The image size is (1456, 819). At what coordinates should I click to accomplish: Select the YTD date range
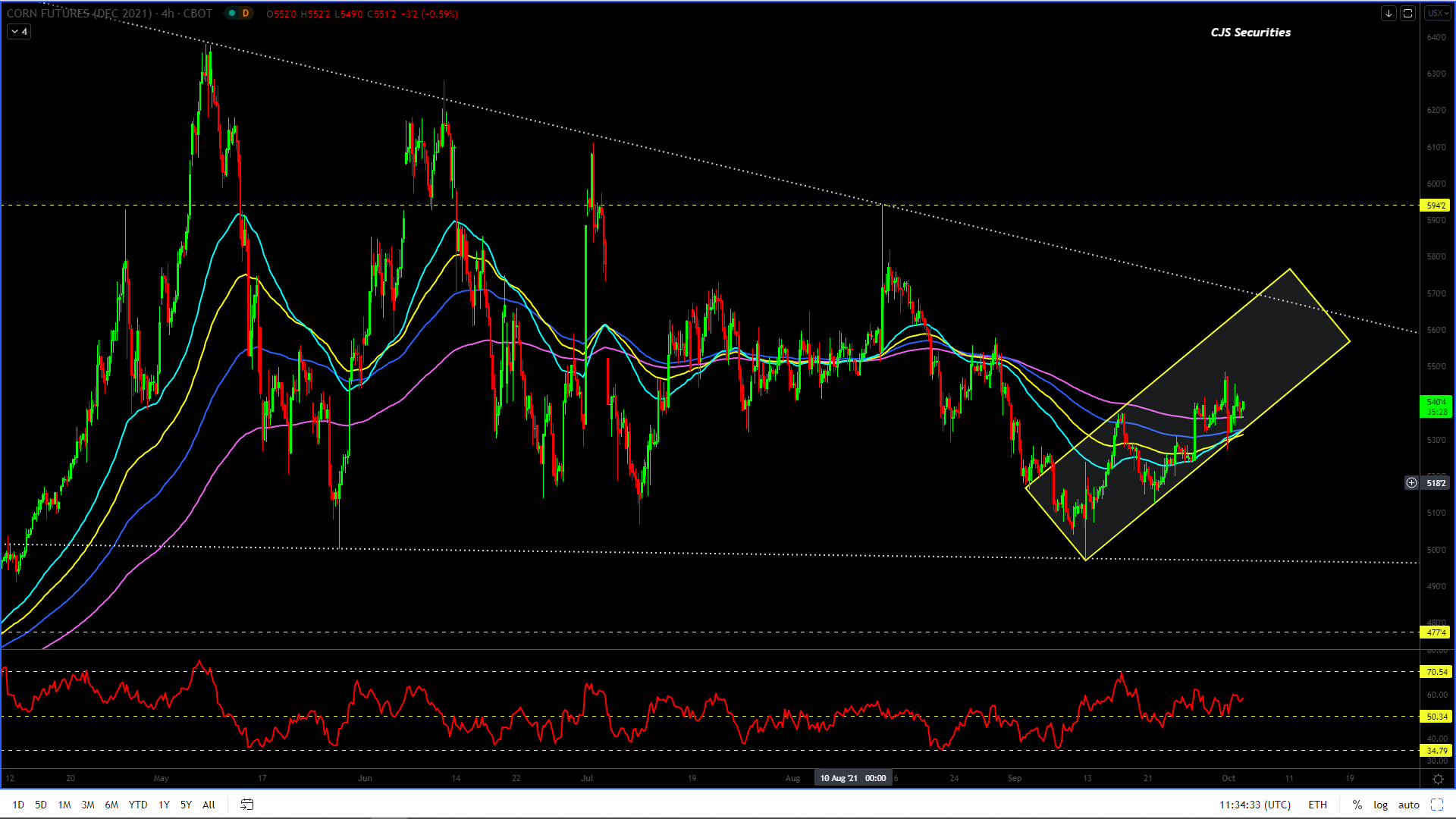[x=138, y=805]
